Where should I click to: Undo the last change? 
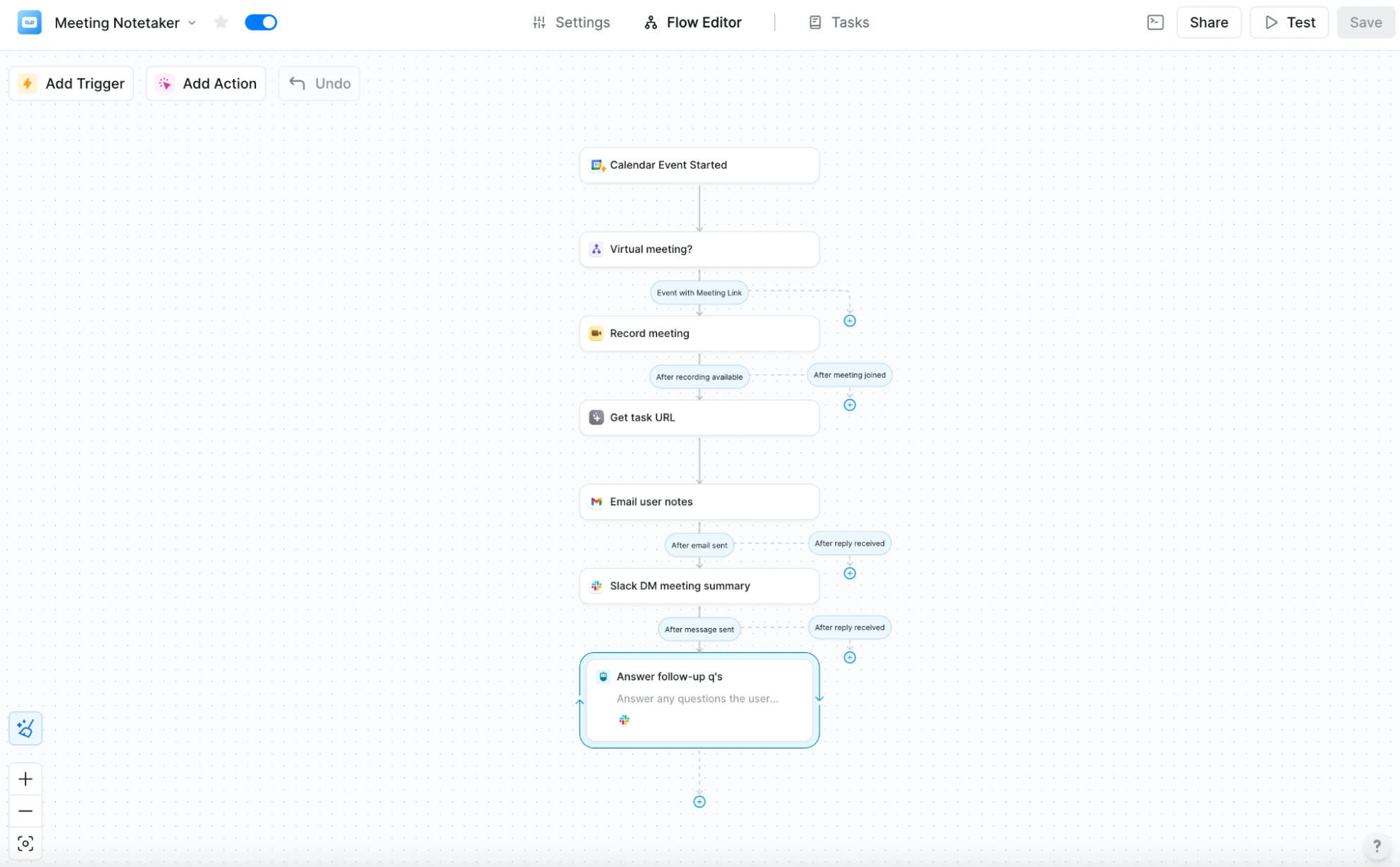click(x=319, y=83)
